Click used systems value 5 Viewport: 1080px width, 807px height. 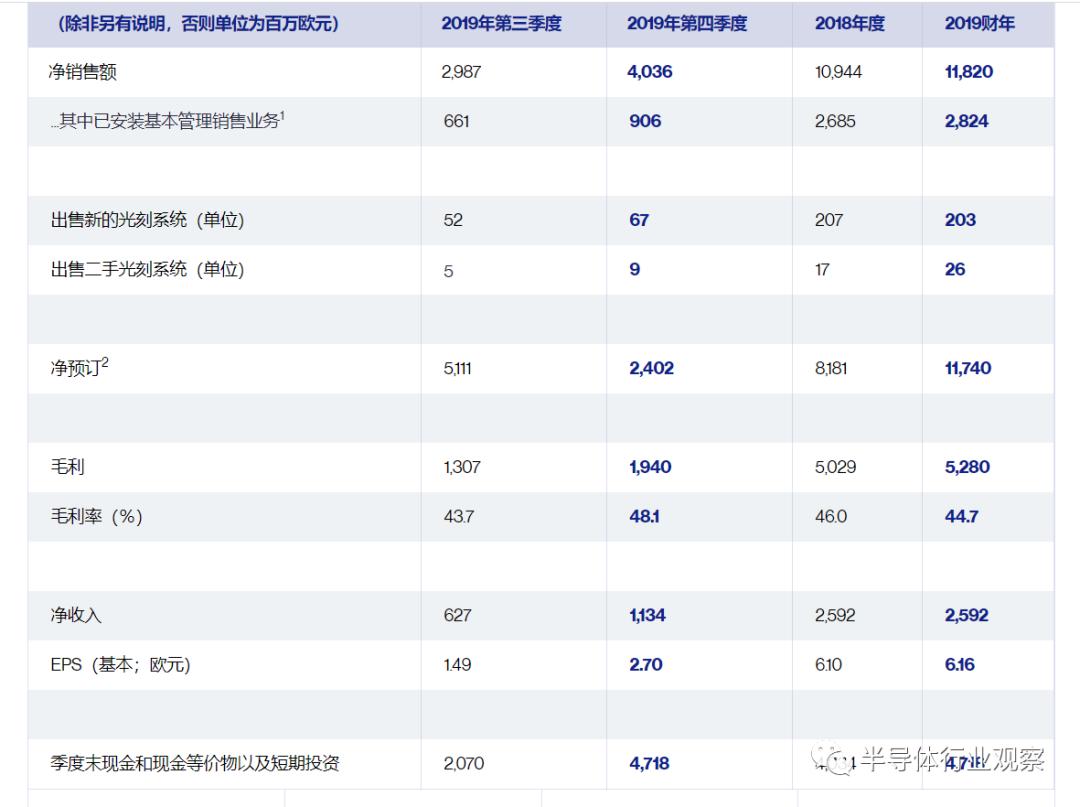coord(448,271)
